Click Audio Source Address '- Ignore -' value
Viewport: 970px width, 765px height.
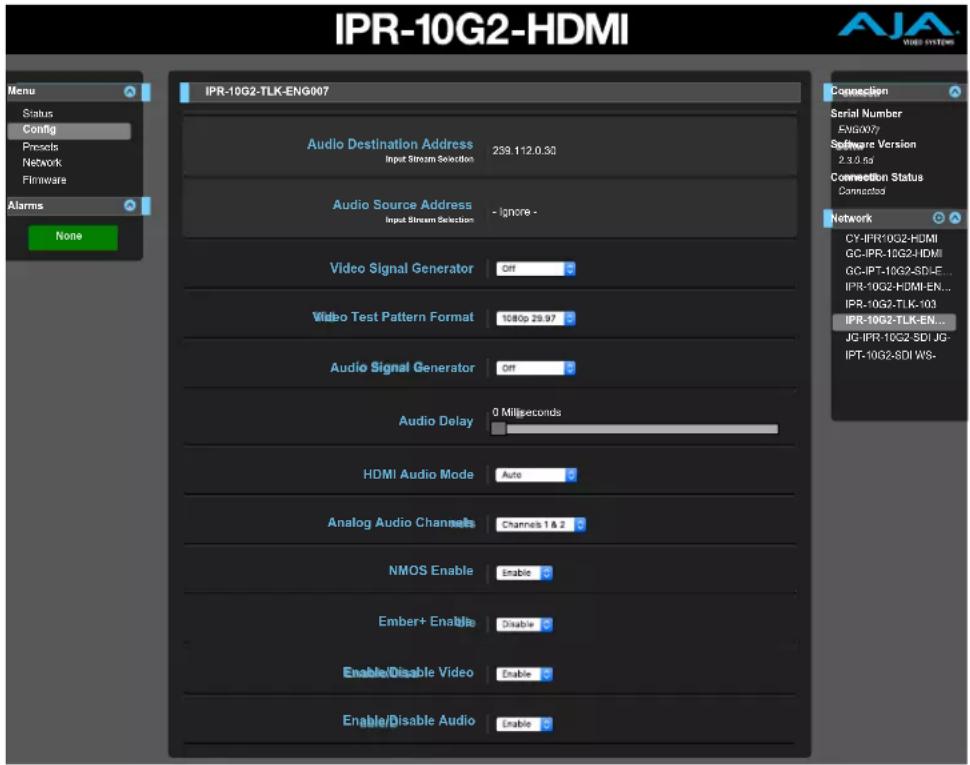tap(515, 212)
